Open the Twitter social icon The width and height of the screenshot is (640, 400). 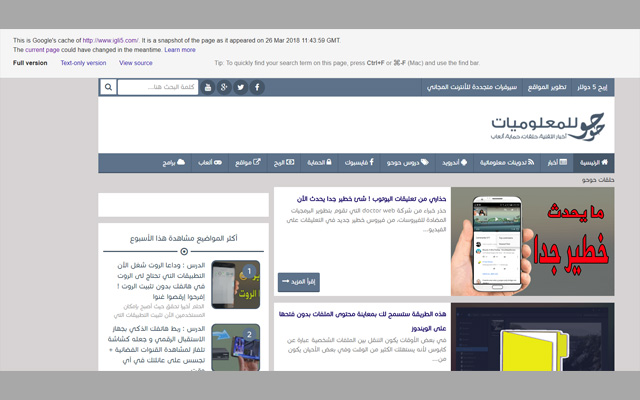click(x=241, y=88)
